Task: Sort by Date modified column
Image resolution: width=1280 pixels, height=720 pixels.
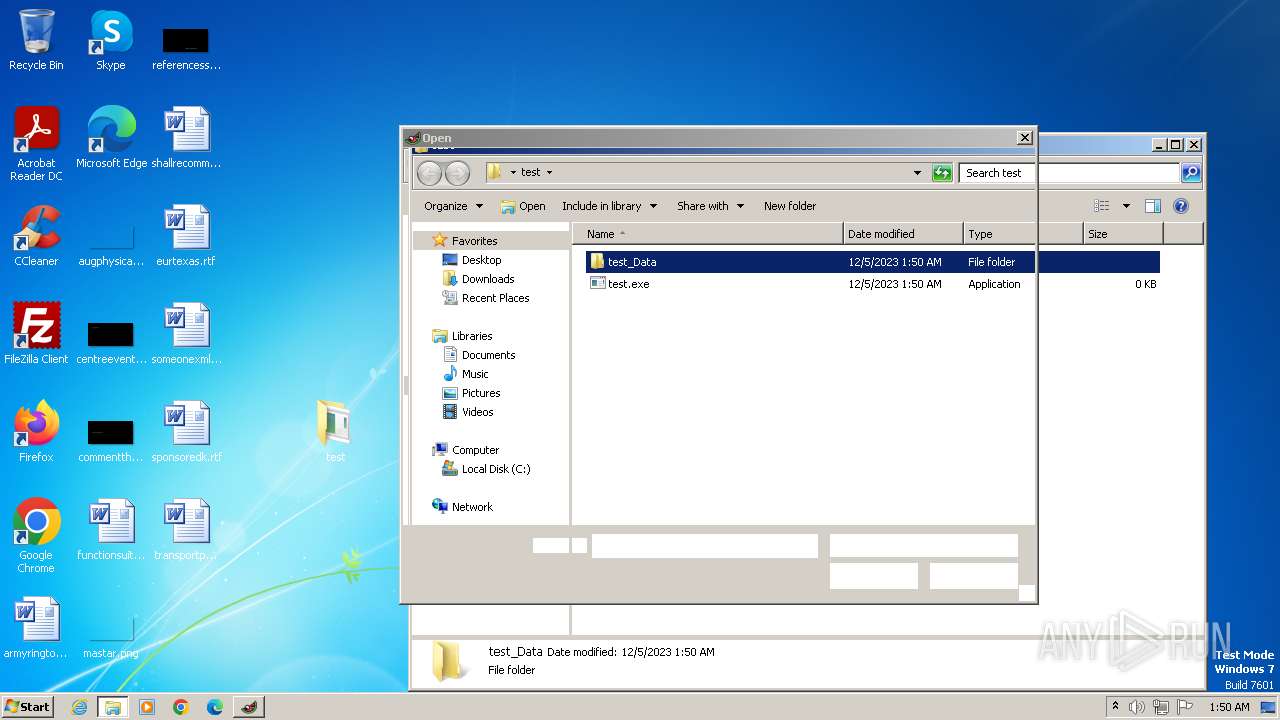Action: point(903,234)
